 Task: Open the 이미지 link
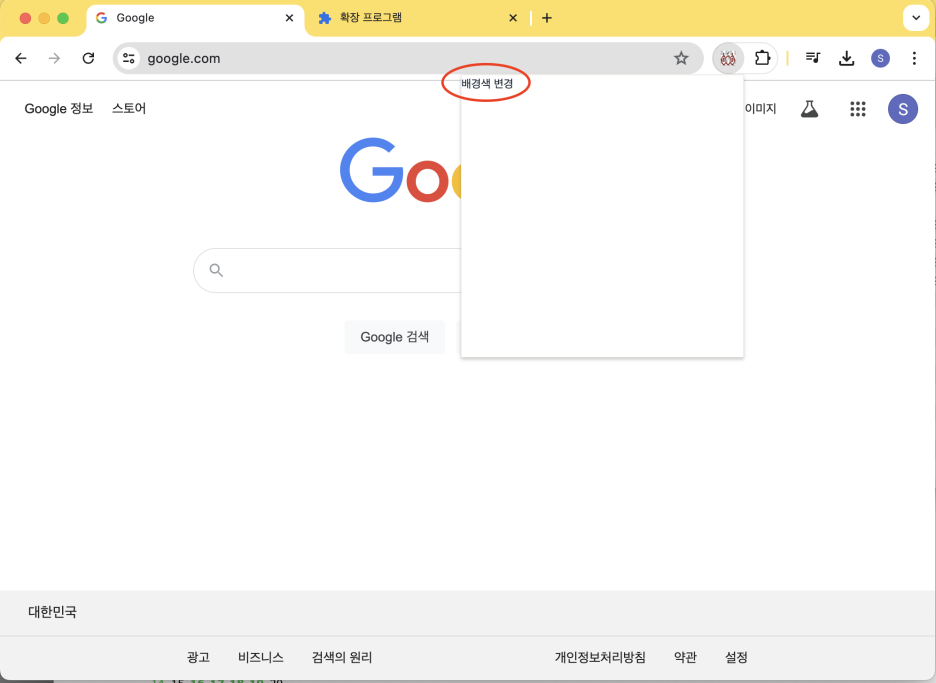(760, 109)
